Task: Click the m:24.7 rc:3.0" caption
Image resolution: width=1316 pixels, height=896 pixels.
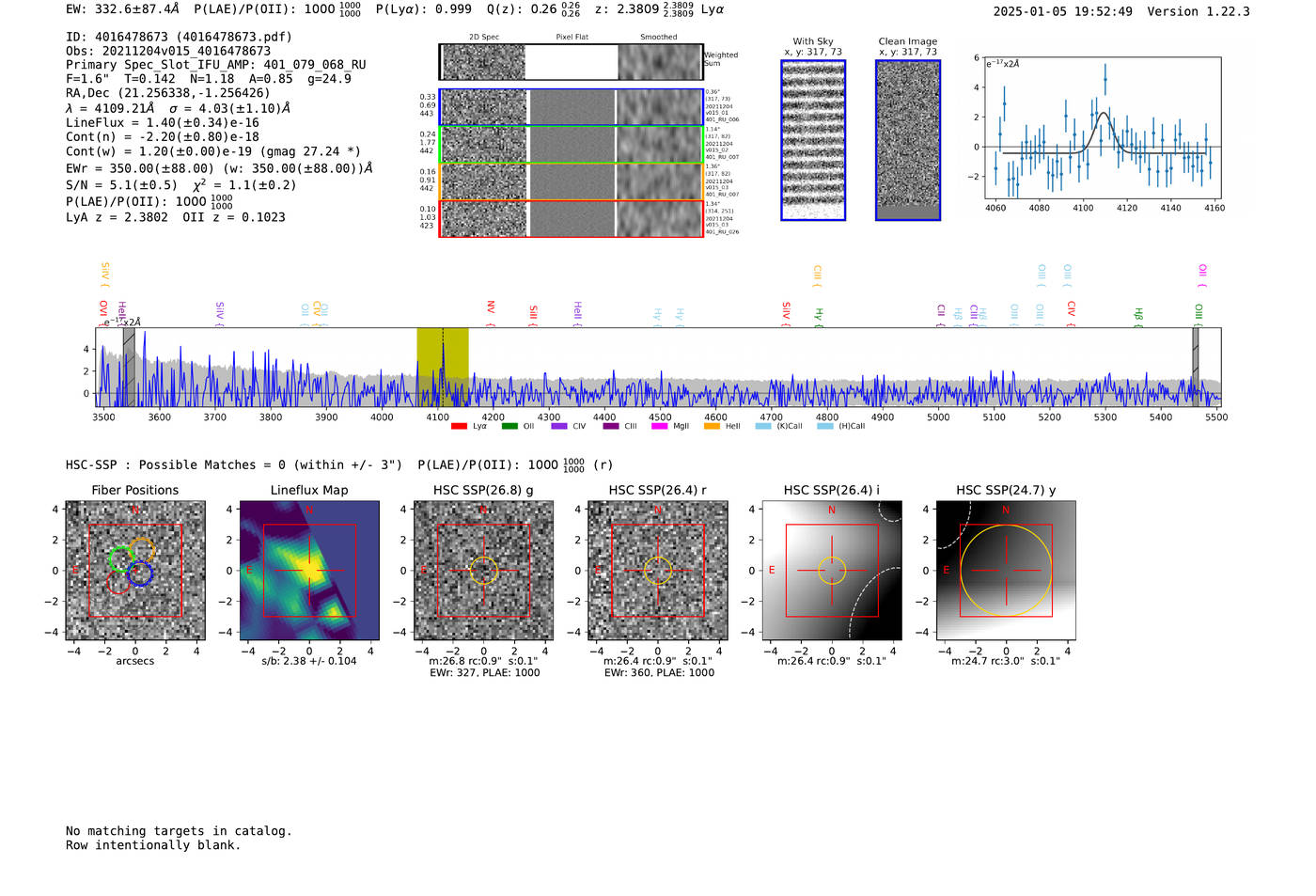Action: [x=1006, y=661]
